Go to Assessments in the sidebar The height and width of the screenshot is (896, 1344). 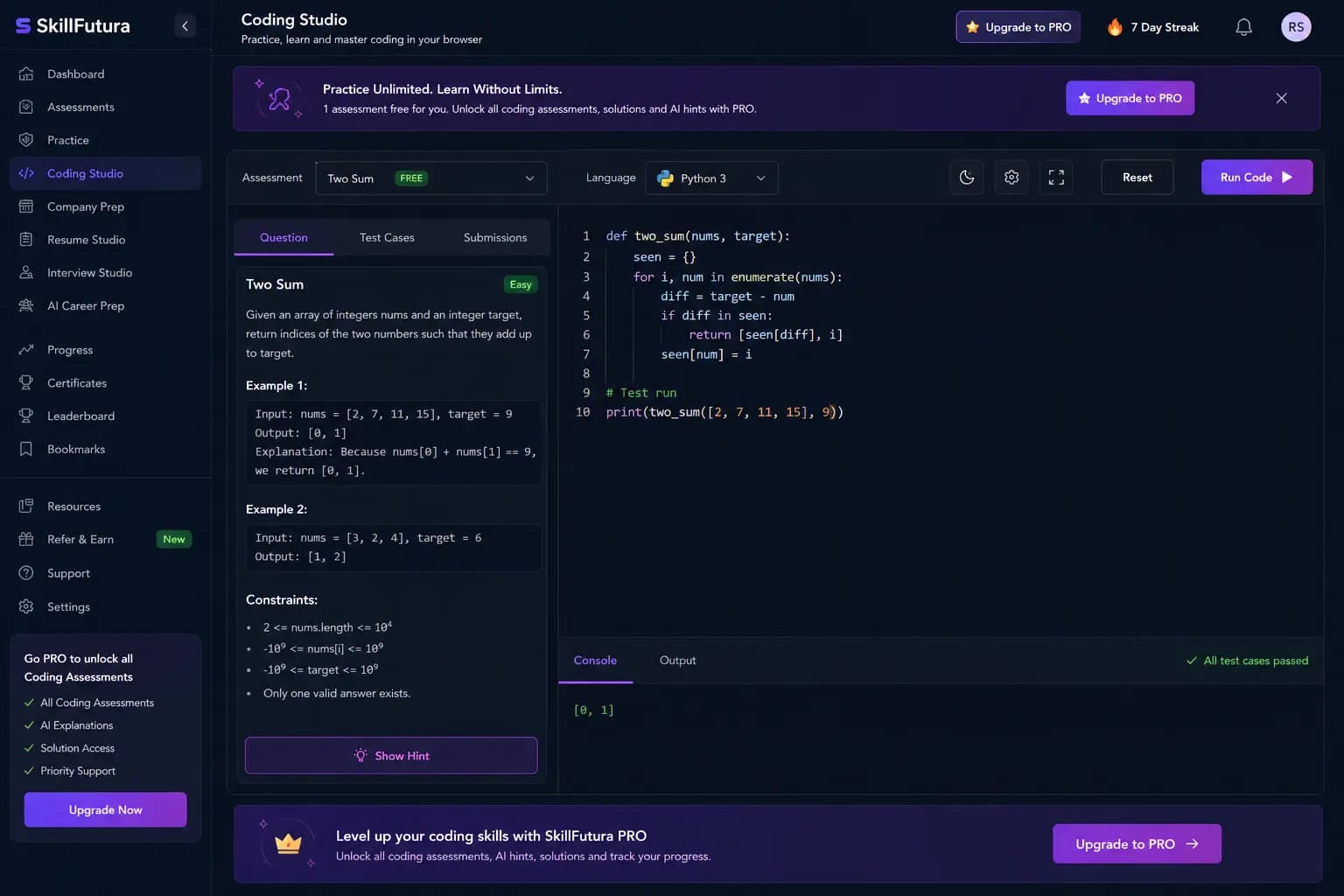coord(105,107)
